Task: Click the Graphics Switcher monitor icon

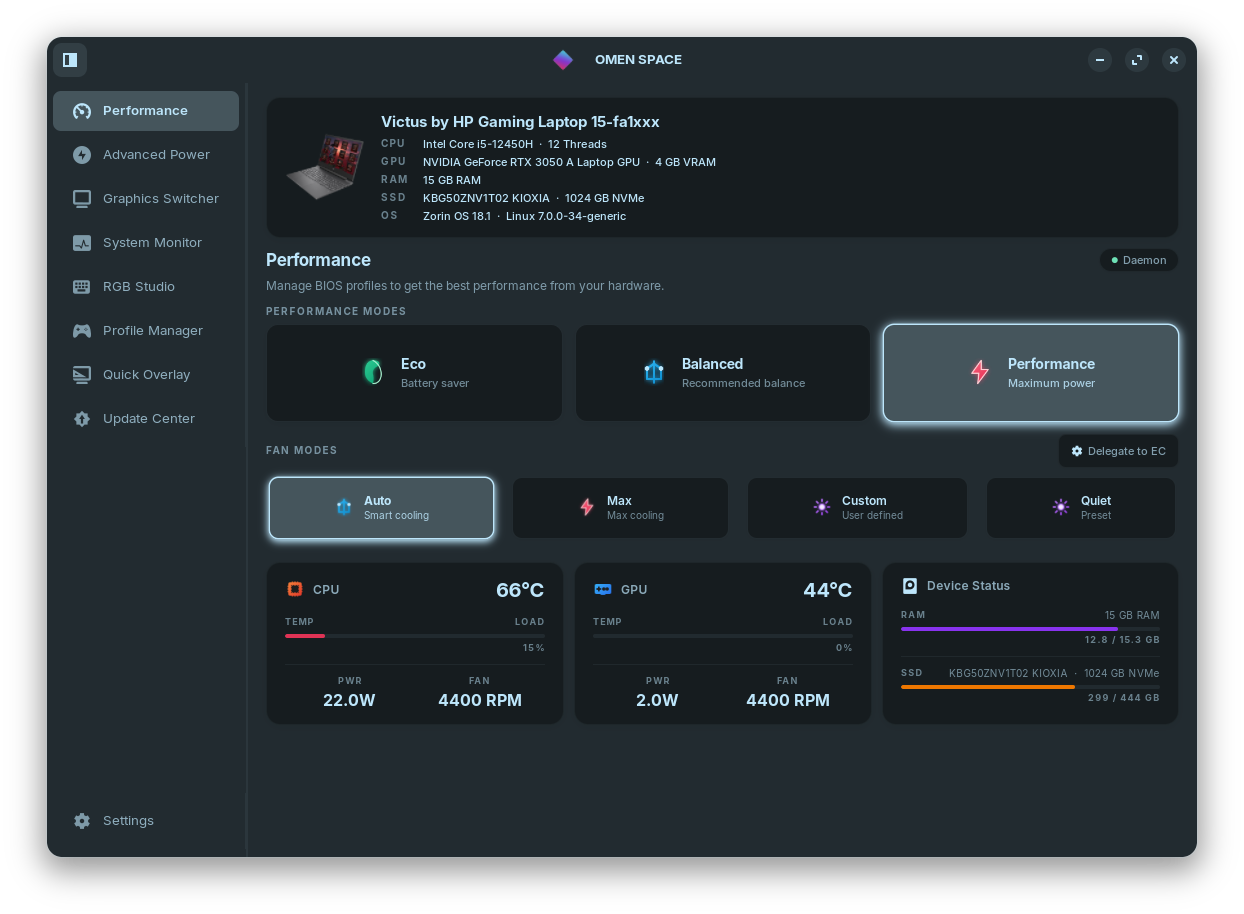Action: pos(82,199)
